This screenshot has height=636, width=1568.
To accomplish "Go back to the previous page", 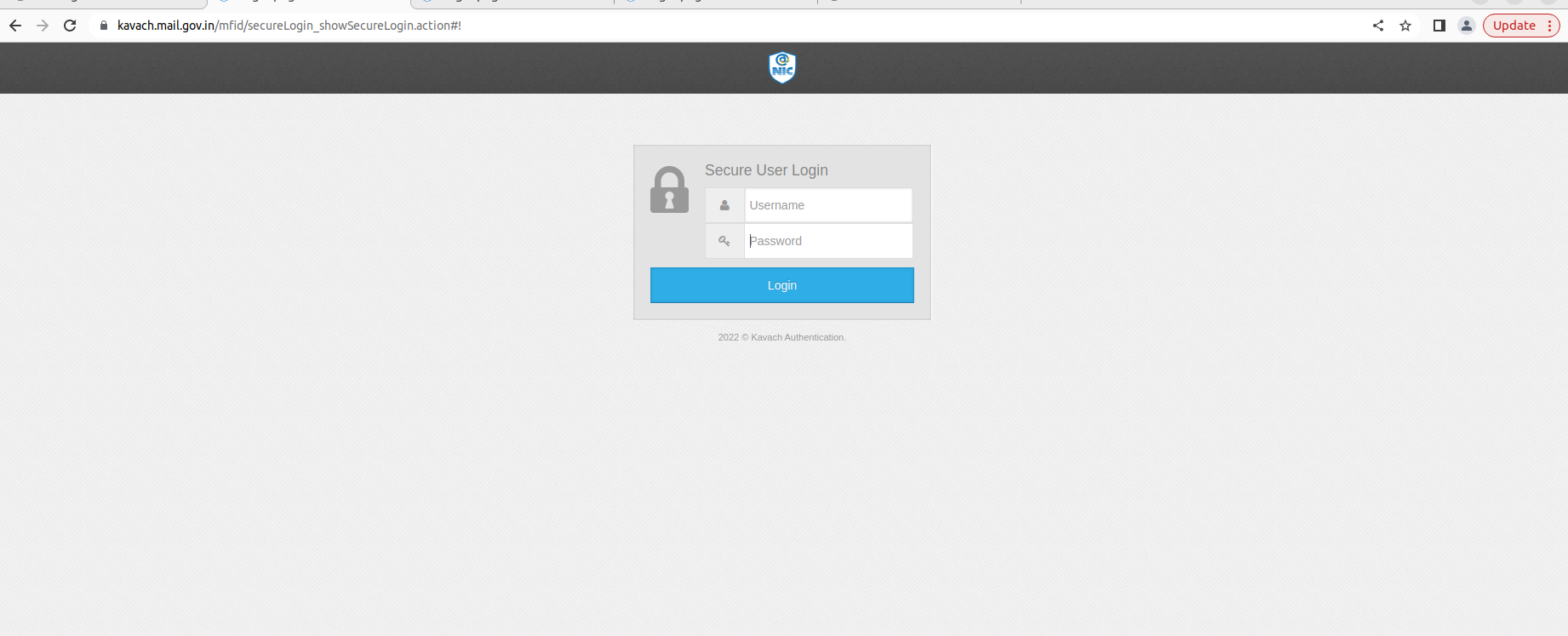I will 15,26.
